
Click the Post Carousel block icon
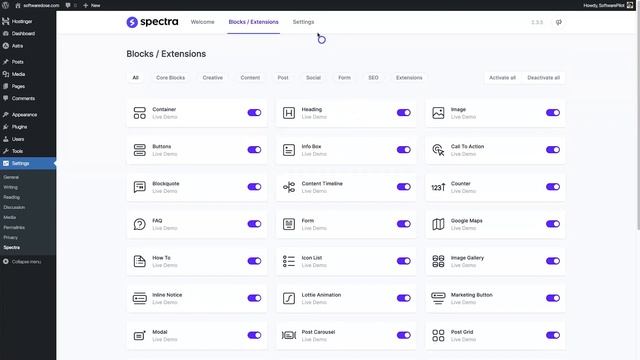289,336
